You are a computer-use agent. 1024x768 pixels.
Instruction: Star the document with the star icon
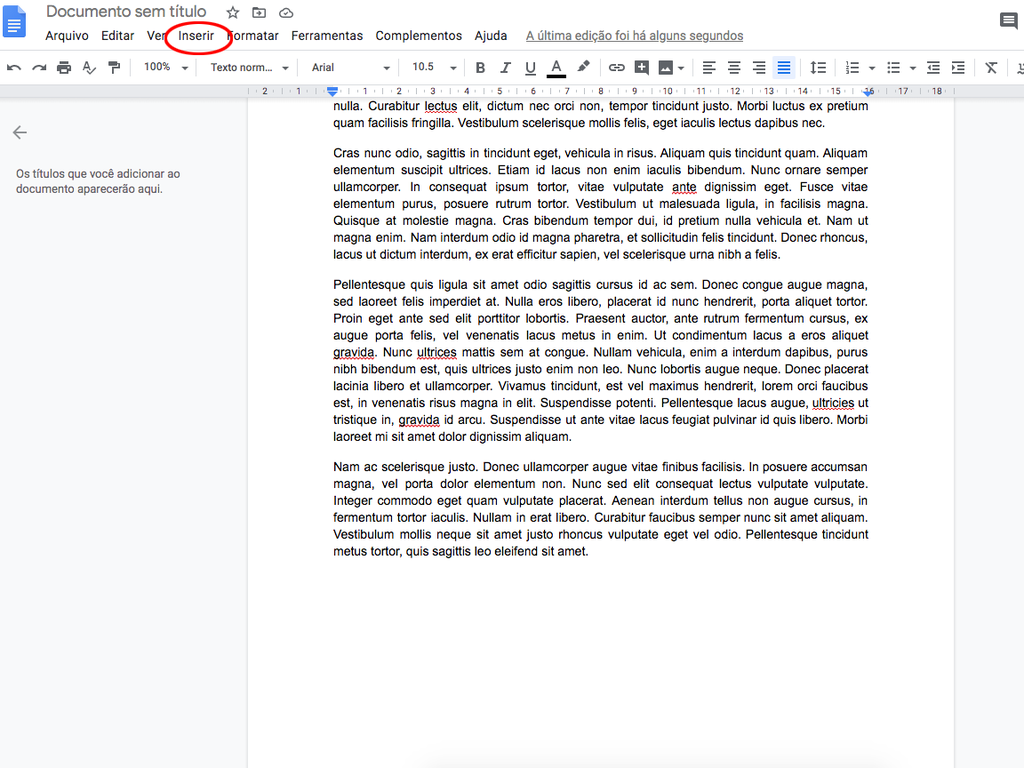(232, 12)
